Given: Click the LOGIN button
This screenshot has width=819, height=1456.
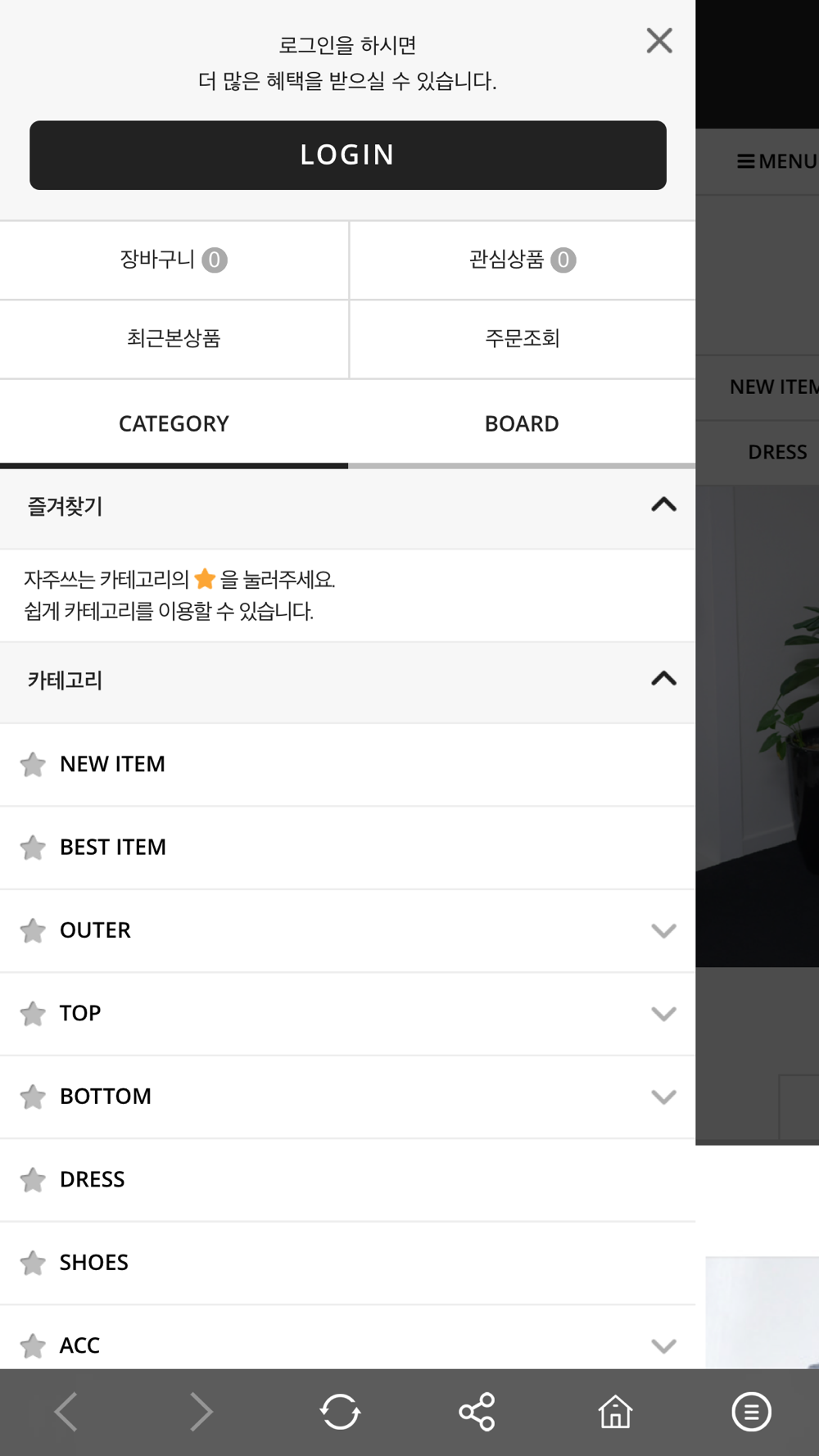Looking at the screenshot, I should 348,156.
